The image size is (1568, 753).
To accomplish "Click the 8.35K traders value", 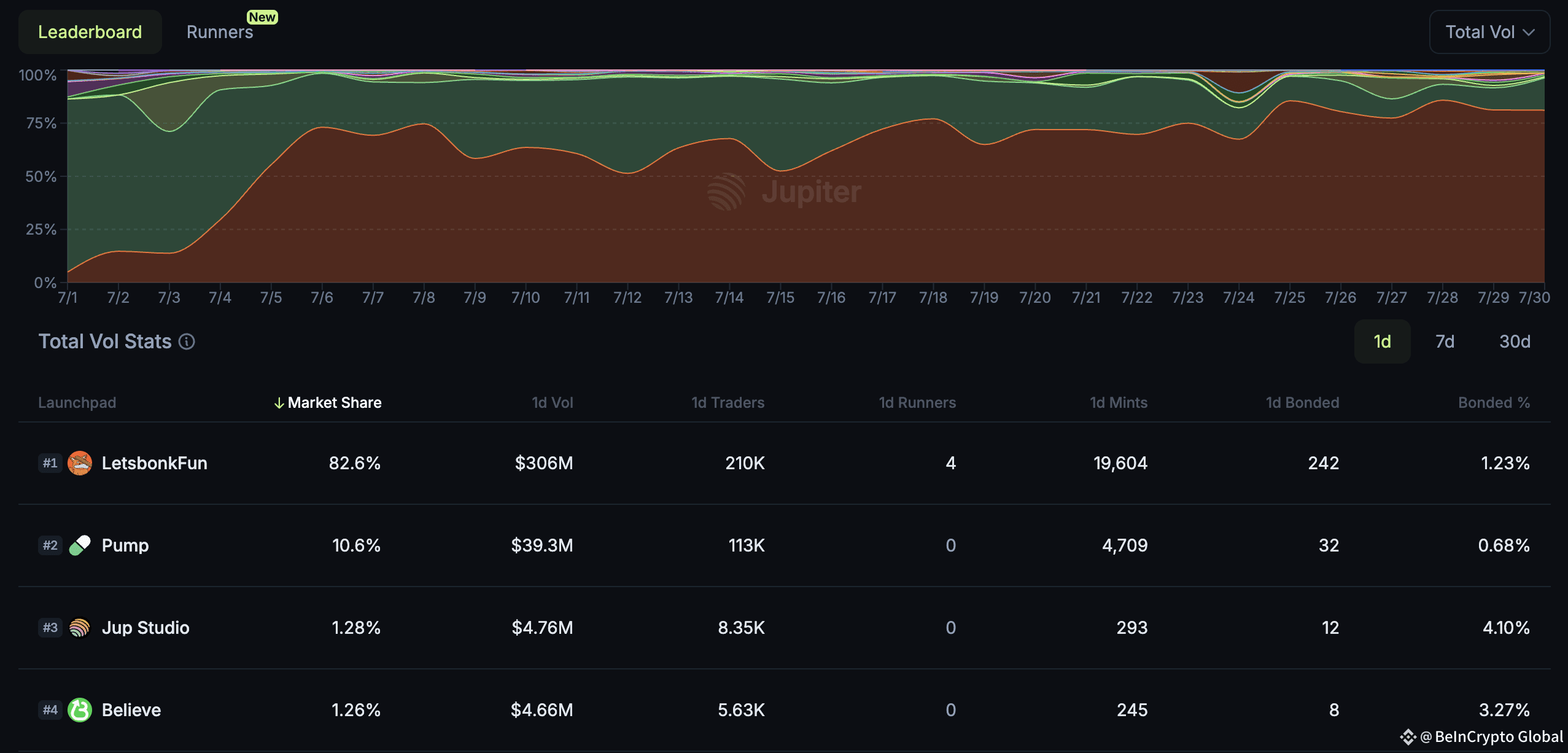I will 741,628.
